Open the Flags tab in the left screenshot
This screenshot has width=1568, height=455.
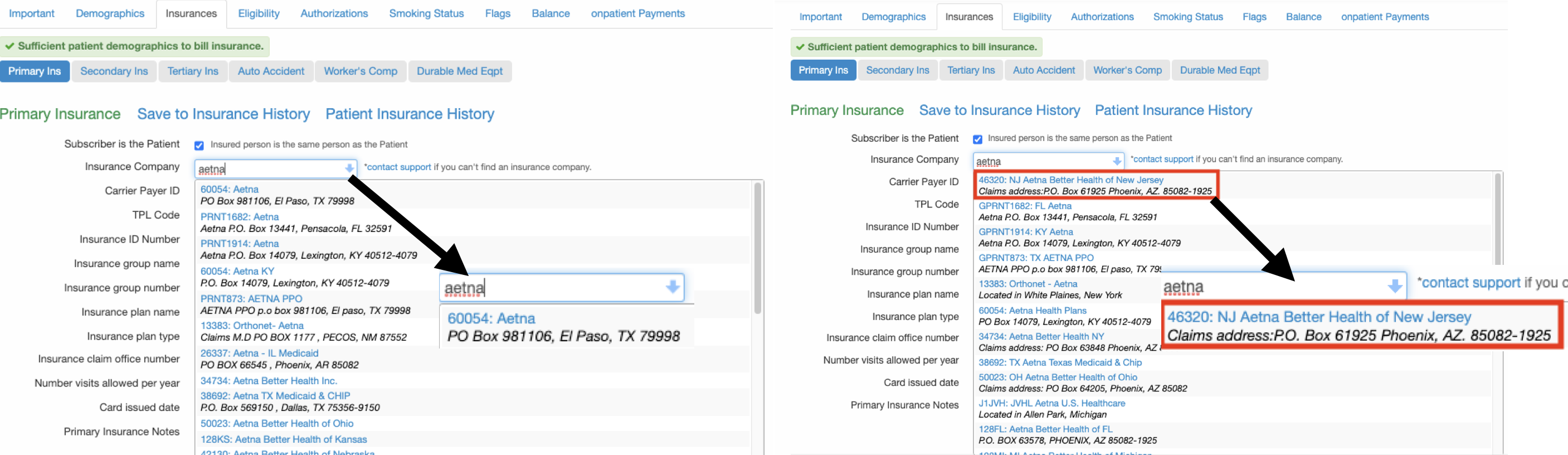coord(497,13)
